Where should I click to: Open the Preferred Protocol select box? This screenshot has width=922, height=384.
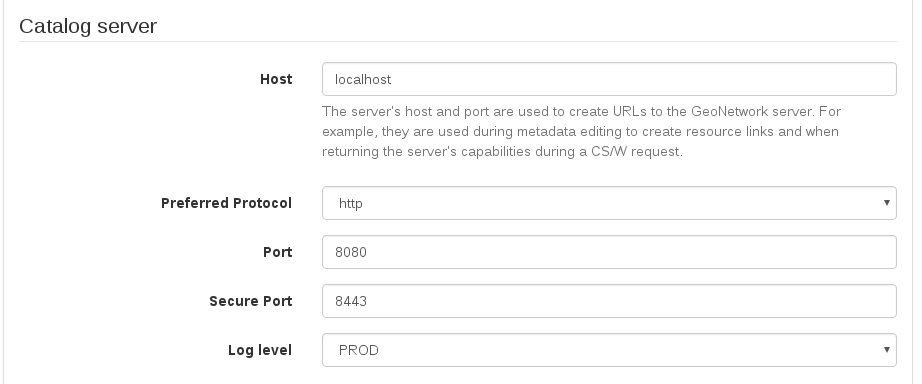point(609,203)
